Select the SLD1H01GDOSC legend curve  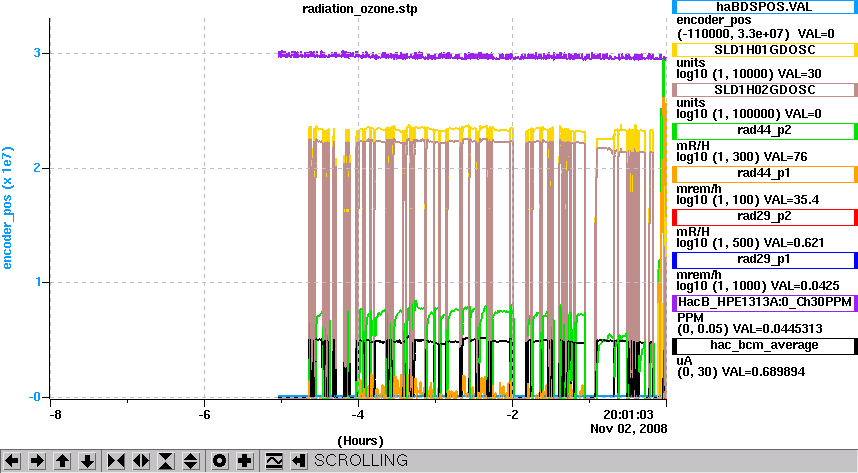(x=764, y=50)
